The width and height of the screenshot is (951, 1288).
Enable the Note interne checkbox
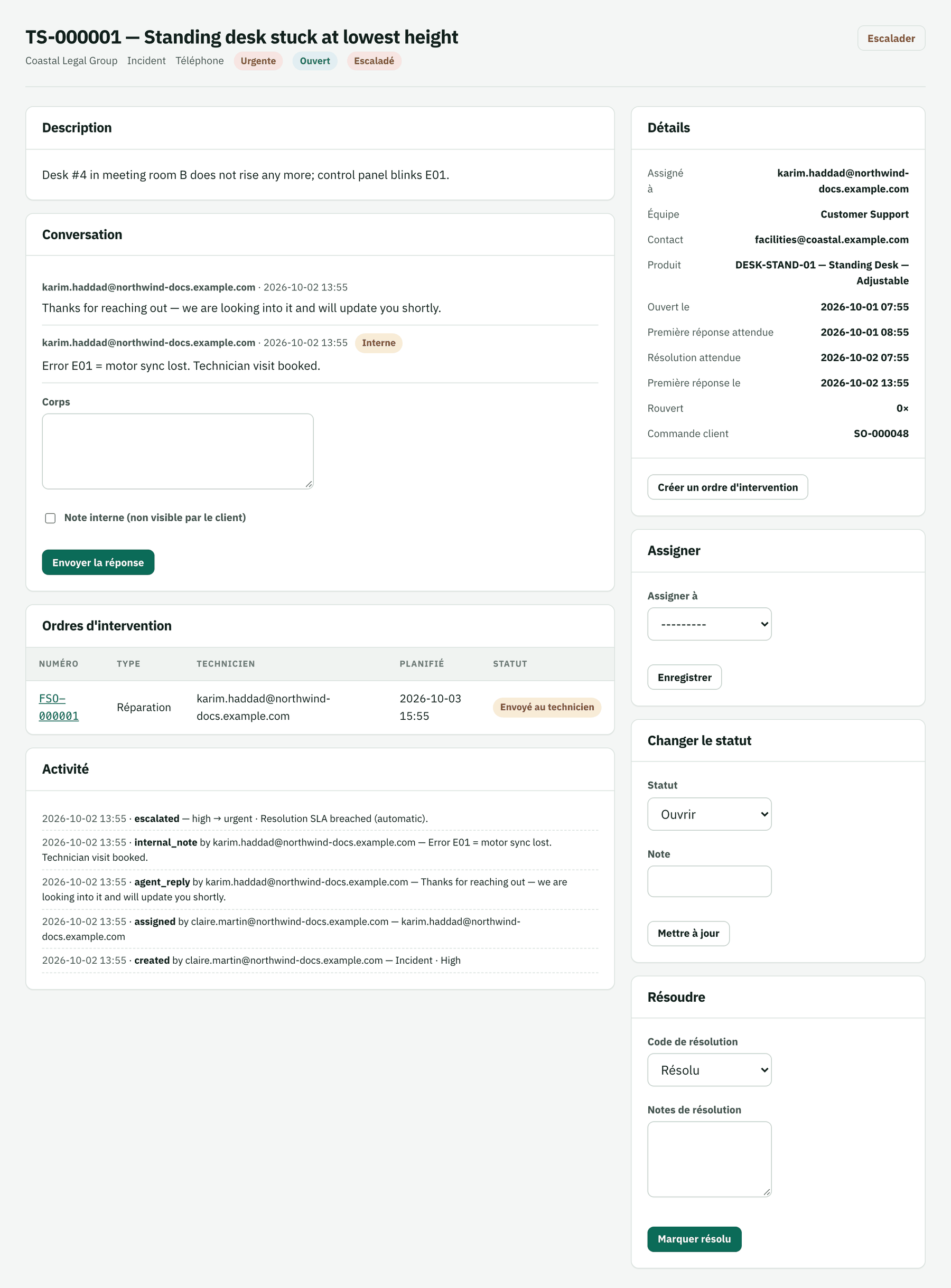coord(51,518)
